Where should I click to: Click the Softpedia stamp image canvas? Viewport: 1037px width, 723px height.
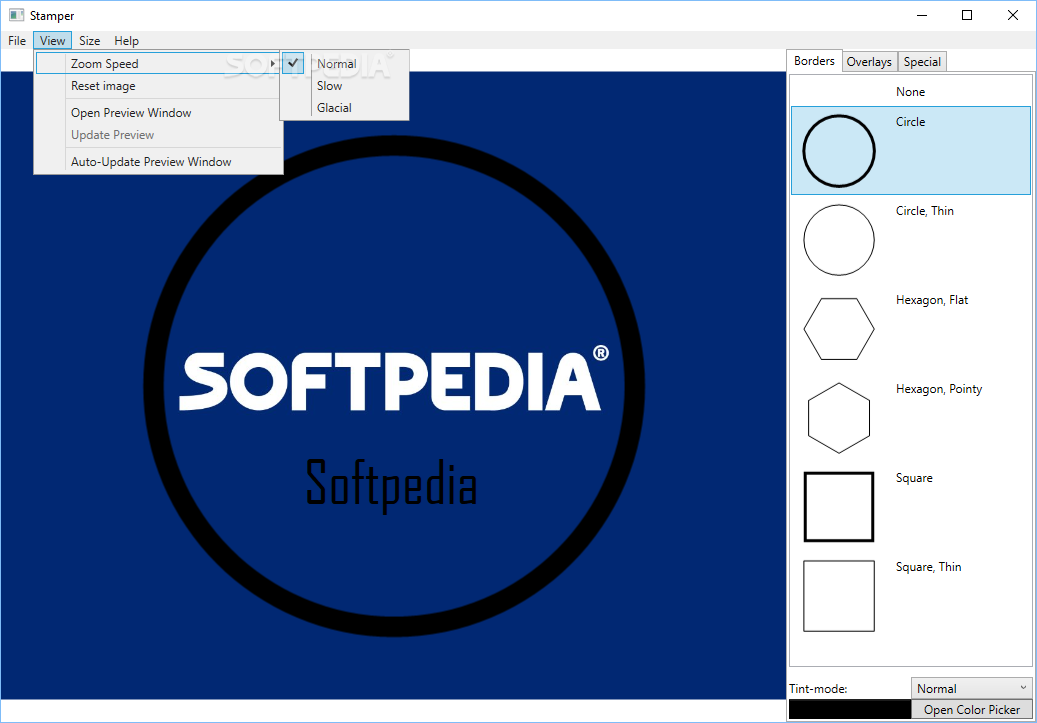tap(393, 385)
